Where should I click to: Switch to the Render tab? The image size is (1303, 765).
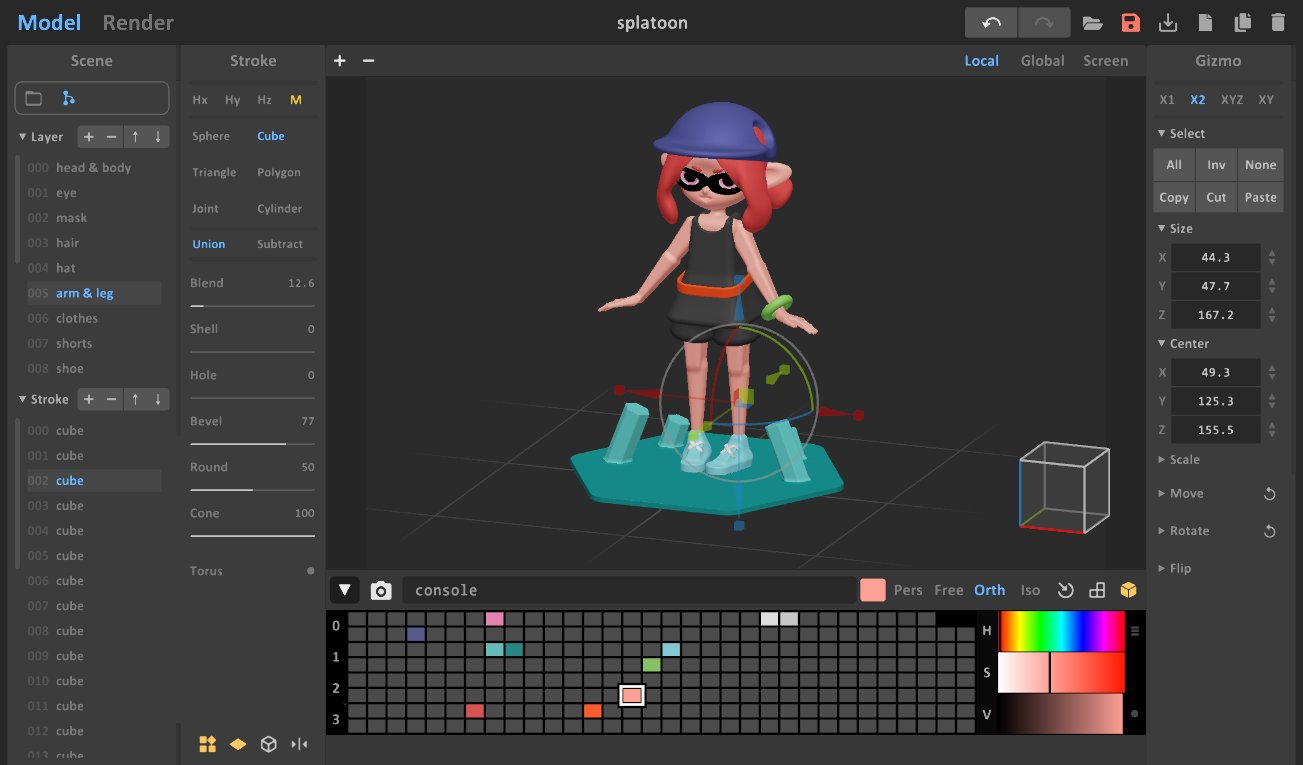click(137, 22)
